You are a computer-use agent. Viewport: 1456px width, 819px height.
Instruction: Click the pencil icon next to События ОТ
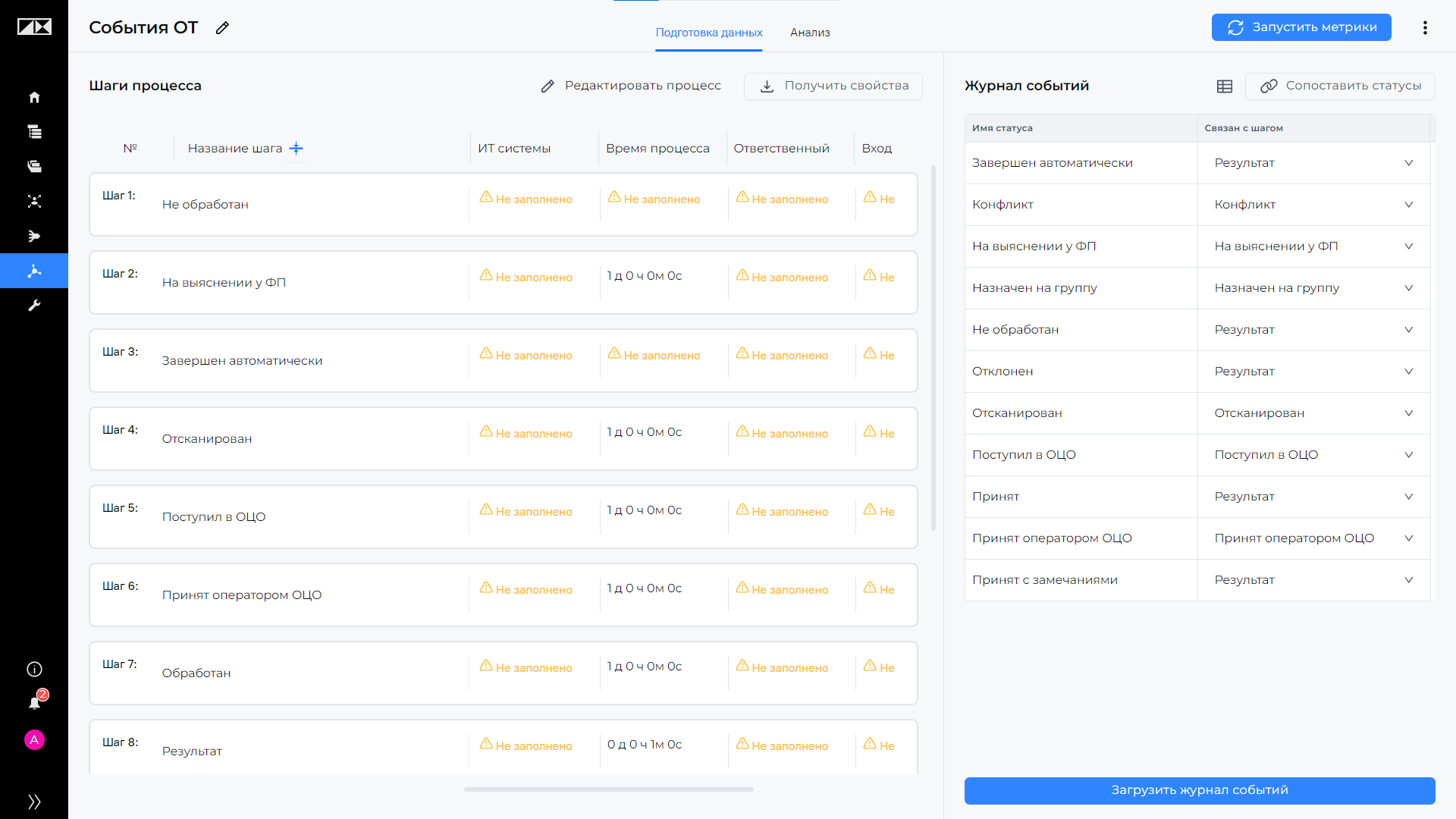(x=222, y=28)
